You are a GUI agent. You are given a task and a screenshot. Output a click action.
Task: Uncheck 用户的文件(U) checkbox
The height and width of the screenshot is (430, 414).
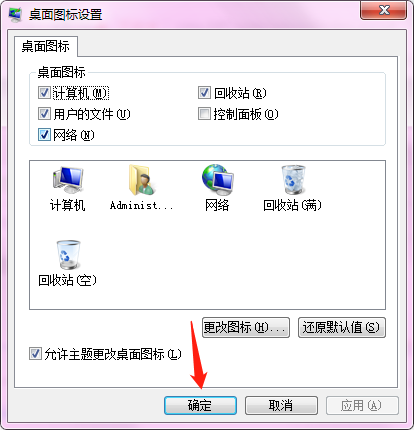tap(44, 114)
